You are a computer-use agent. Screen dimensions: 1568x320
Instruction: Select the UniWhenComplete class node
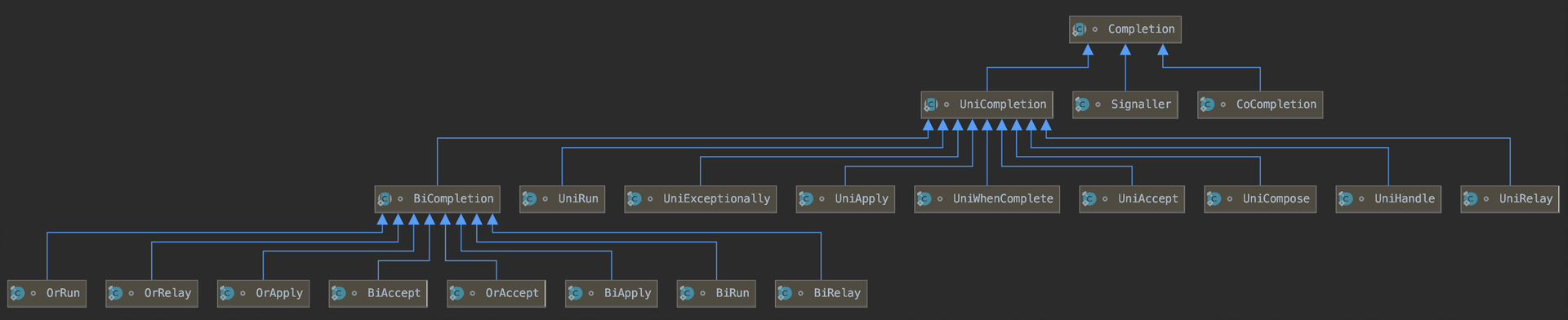click(987, 199)
